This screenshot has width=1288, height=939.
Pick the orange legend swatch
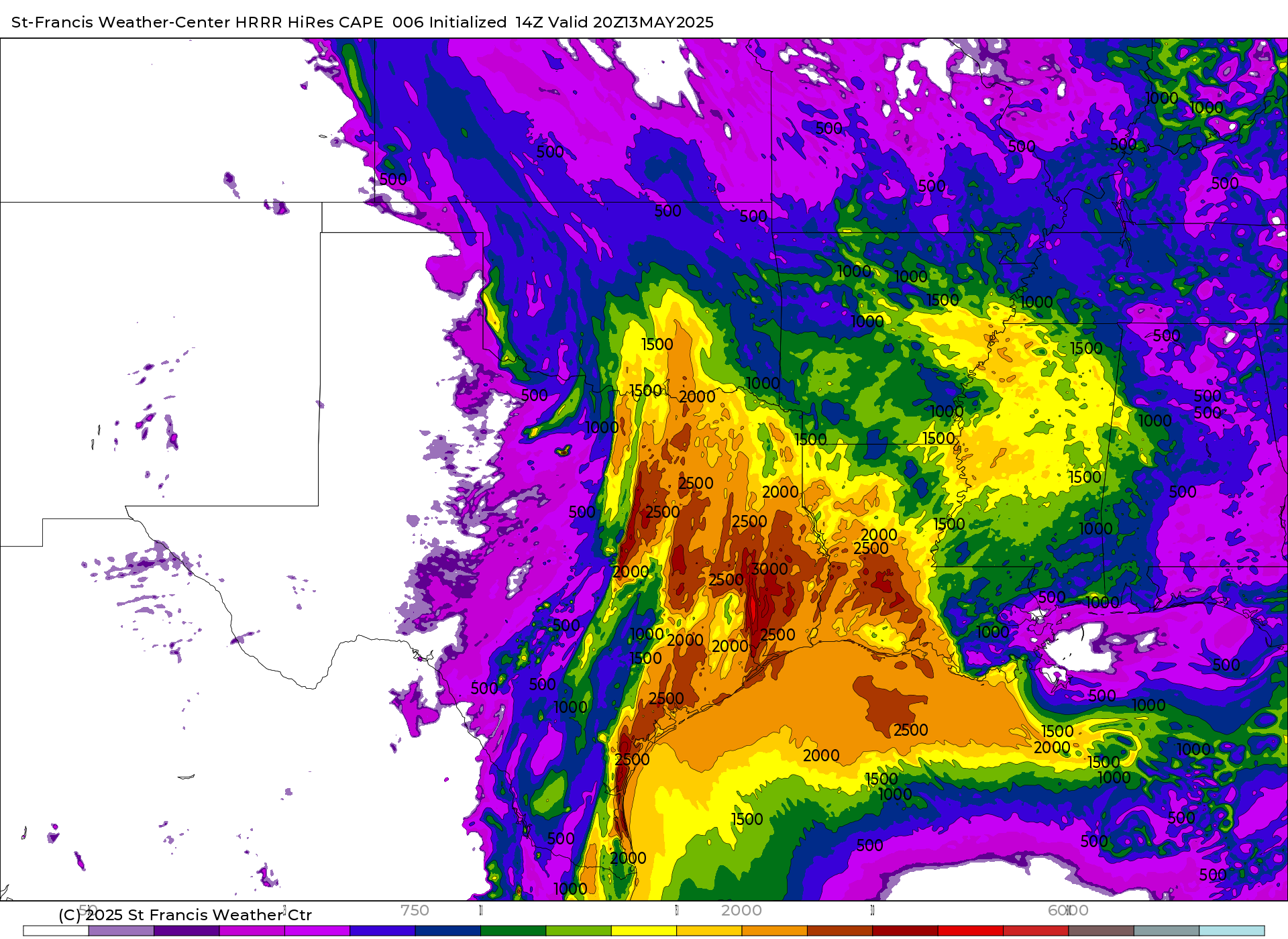[775, 931]
